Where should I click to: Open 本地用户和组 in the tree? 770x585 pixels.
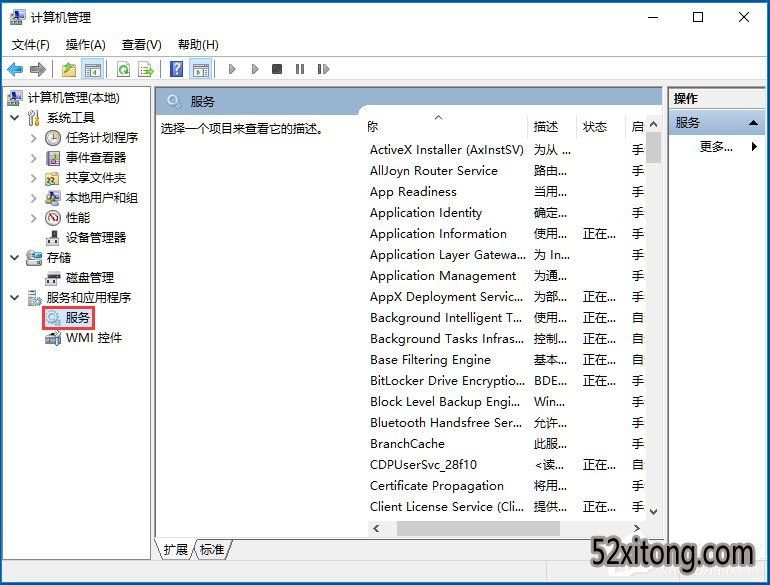(102, 198)
